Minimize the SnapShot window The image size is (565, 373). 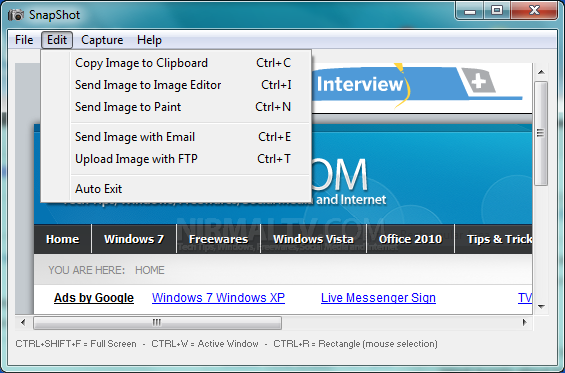pyautogui.click(x=470, y=11)
